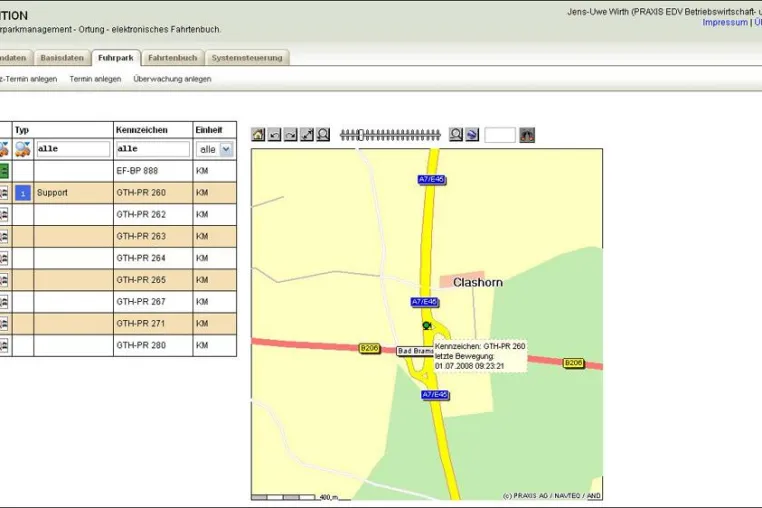The height and width of the screenshot is (508, 762).
Task: Click the diagonal arrows map toolbar icon
Action: tap(307, 135)
